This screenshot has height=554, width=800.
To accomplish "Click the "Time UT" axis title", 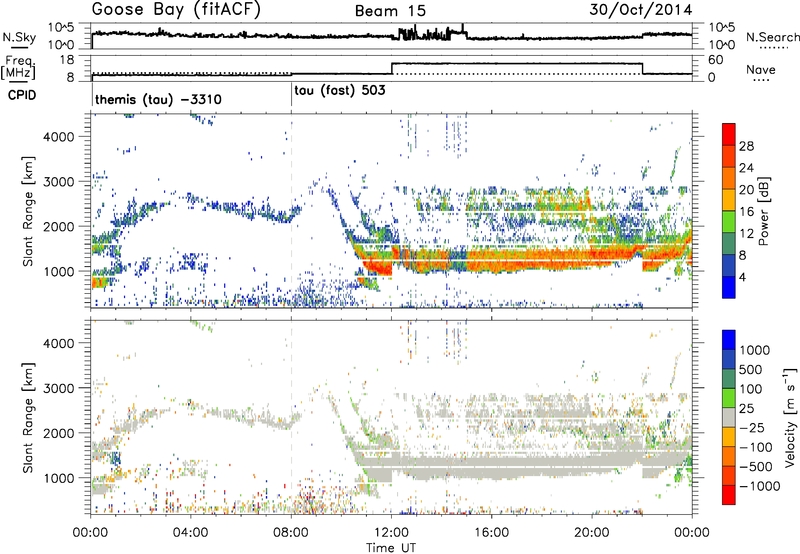I will (391, 548).
